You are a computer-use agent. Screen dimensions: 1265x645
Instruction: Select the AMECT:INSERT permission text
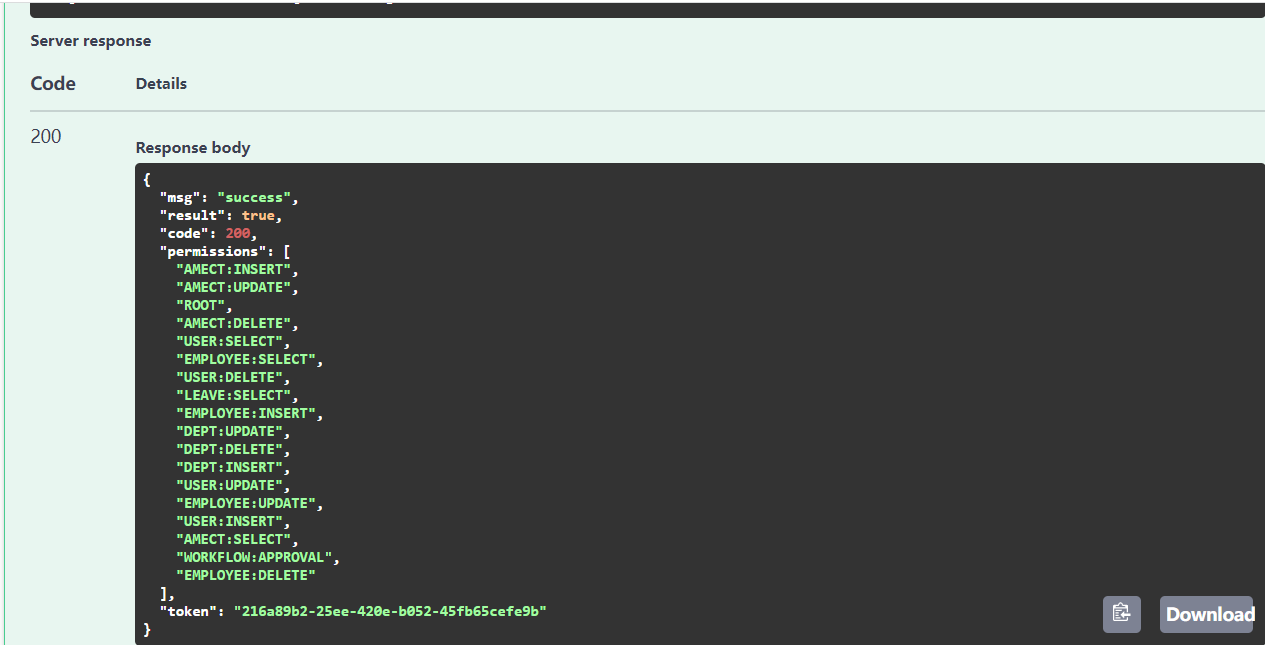(233, 268)
